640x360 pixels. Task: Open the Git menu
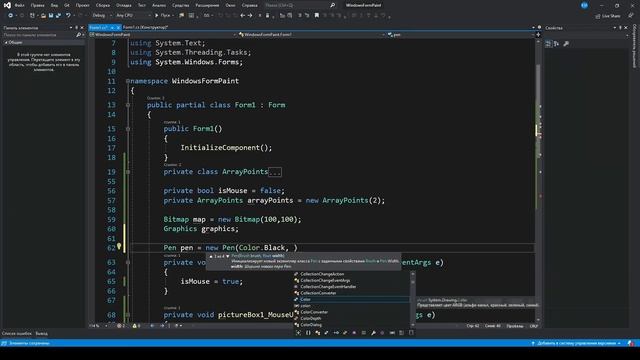point(67,5)
